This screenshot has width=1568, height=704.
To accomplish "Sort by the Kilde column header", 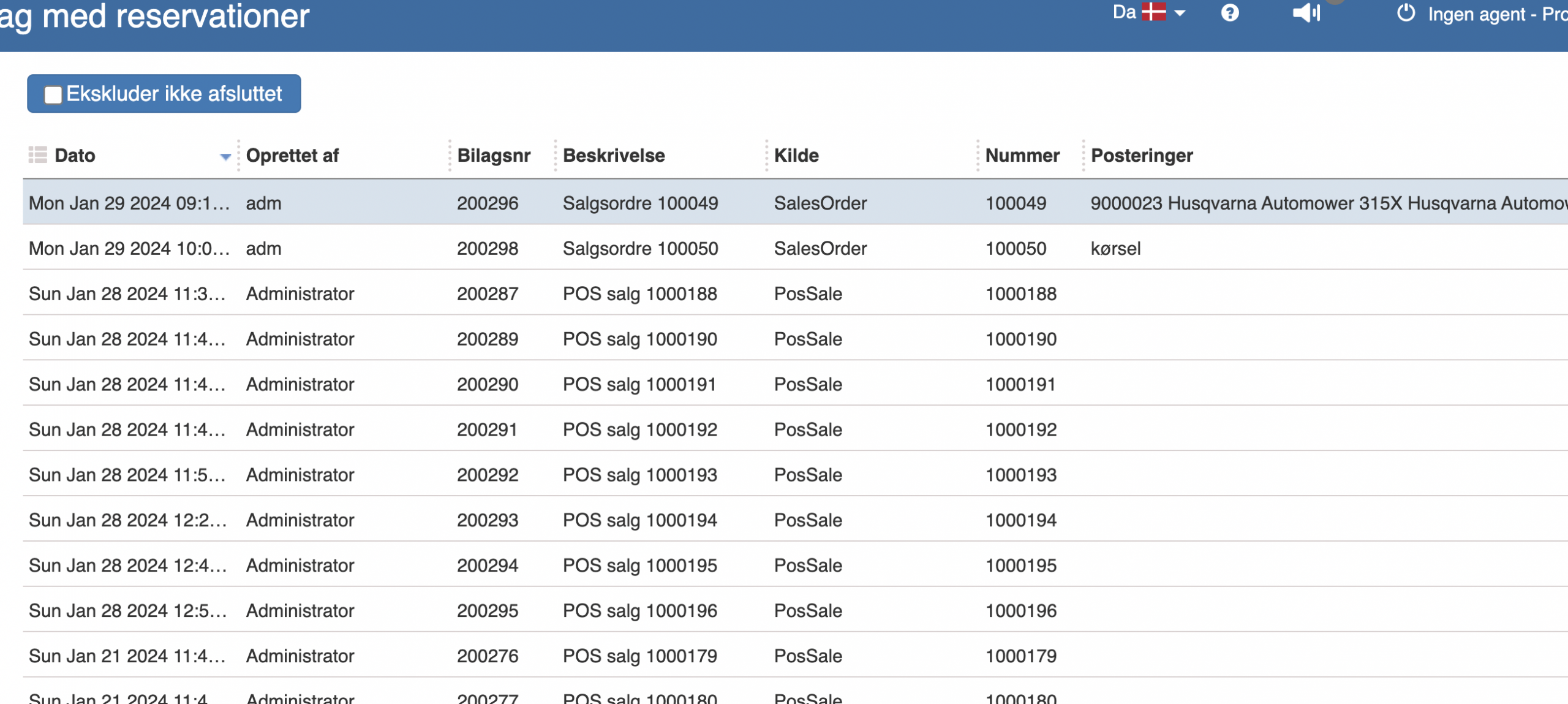I will coord(796,156).
